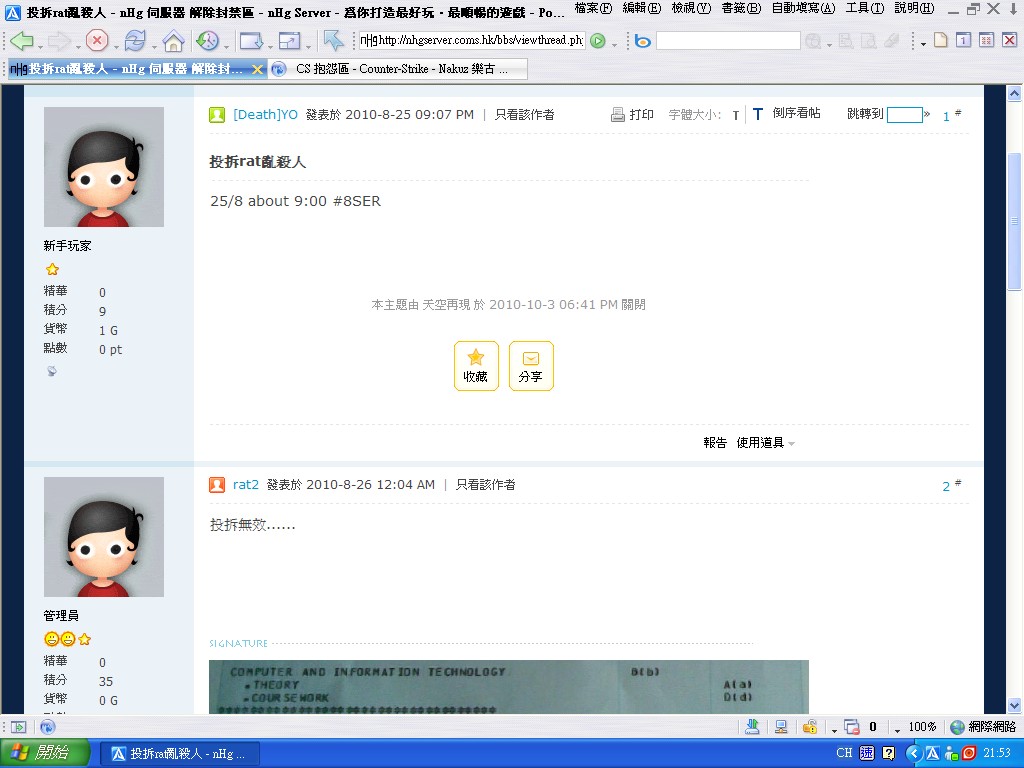This screenshot has height=768, width=1024.
Task: Click the Windows 開始 Start button
Action: point(45,753)
